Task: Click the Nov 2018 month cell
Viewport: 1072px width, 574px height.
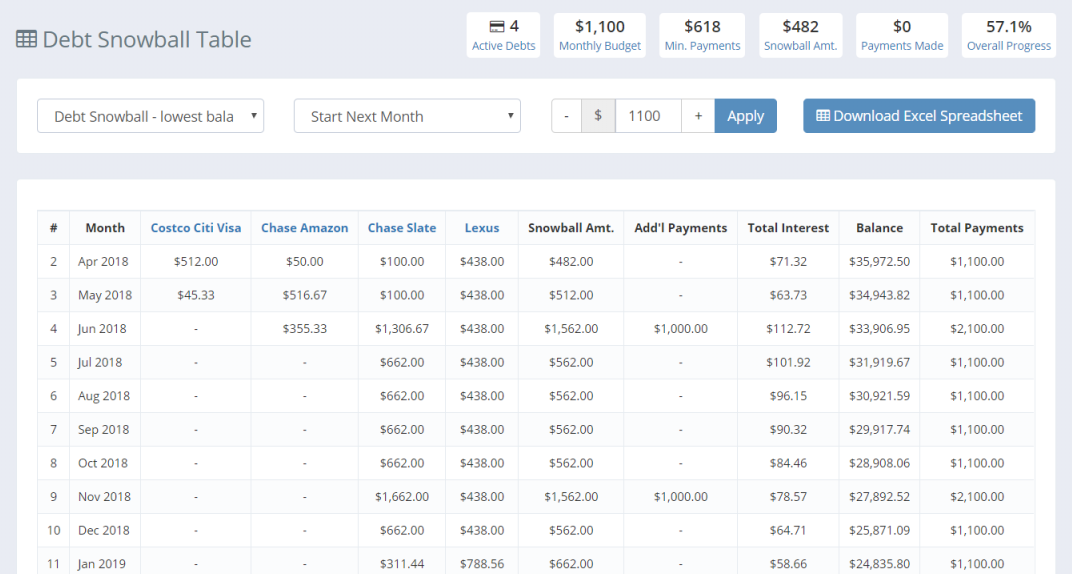Action: tap(104, 496)
